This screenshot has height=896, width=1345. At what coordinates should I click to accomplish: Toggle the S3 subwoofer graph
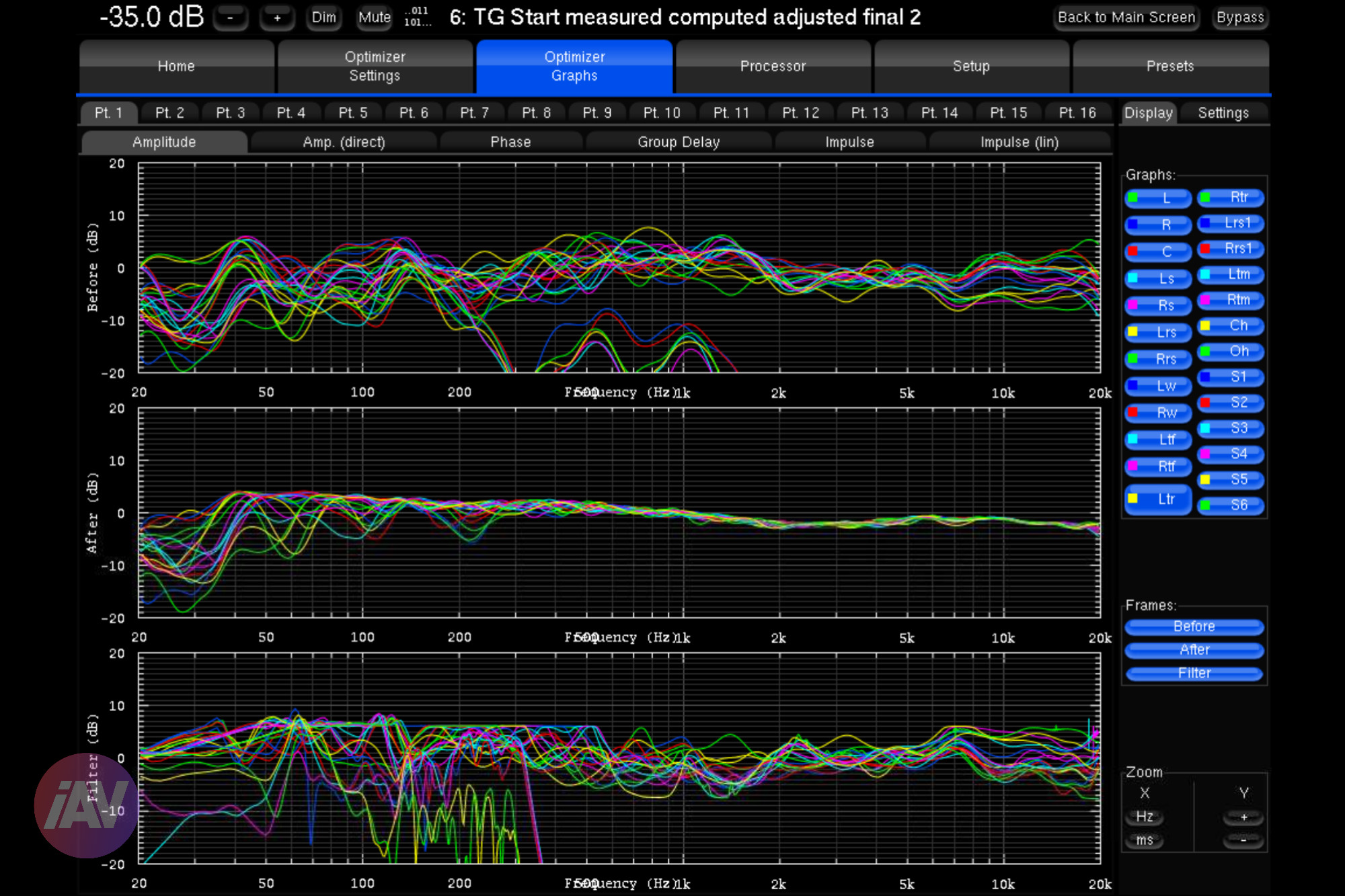[x=1231, y=428]
